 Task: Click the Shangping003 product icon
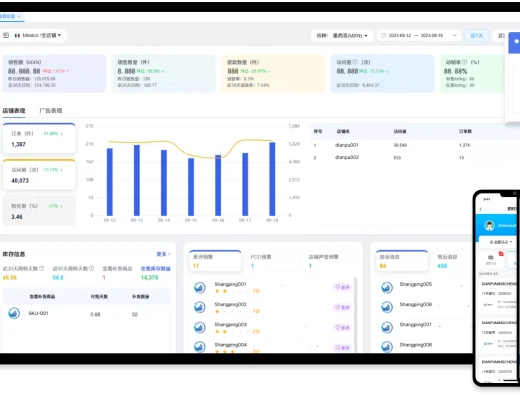(200, 328)
